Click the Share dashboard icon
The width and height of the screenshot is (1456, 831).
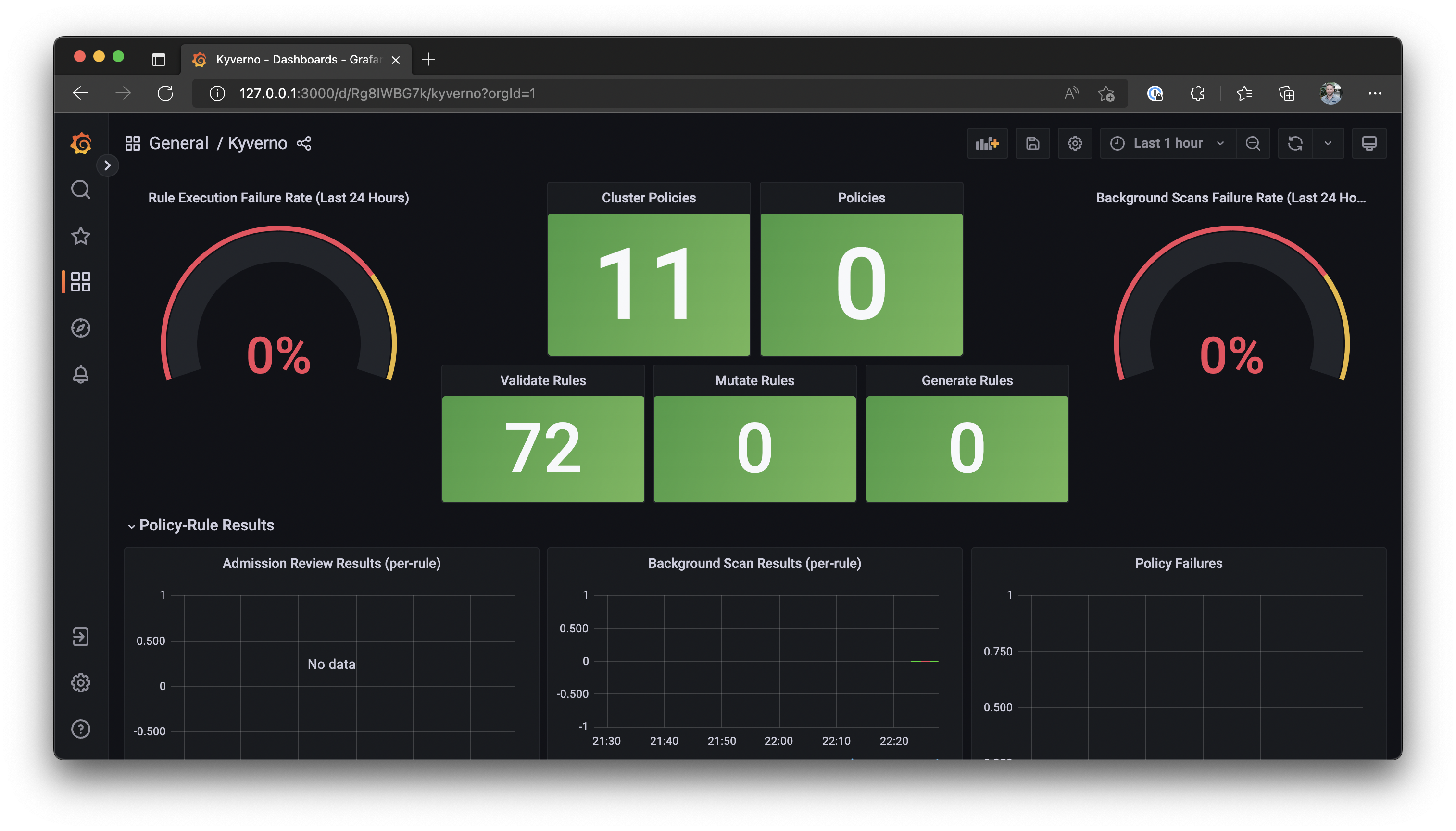306,143
